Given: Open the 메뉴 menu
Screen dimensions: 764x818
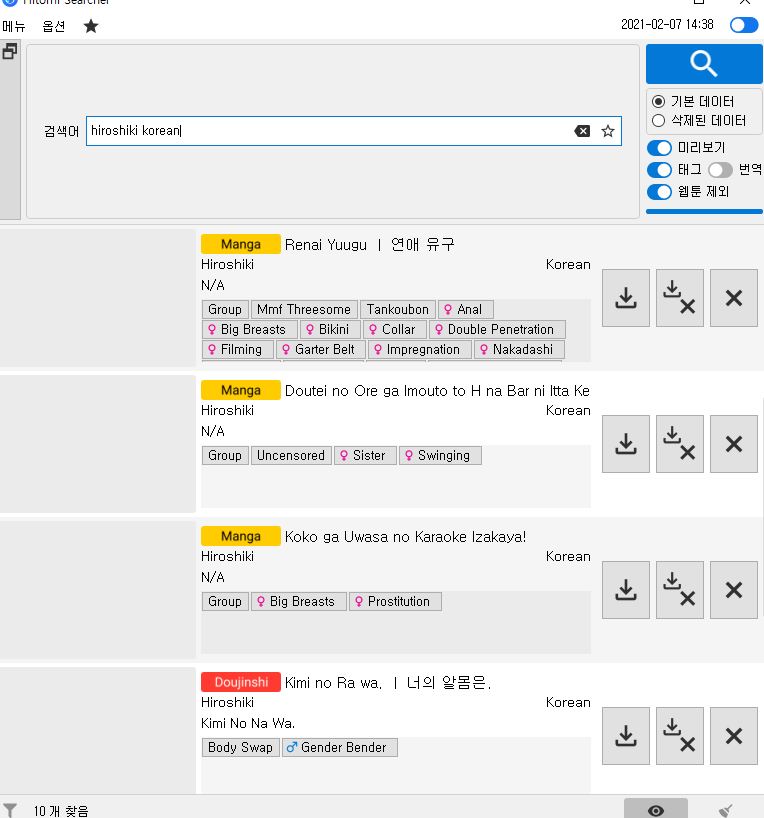Looking at the screenshot, I should point(14,26).
